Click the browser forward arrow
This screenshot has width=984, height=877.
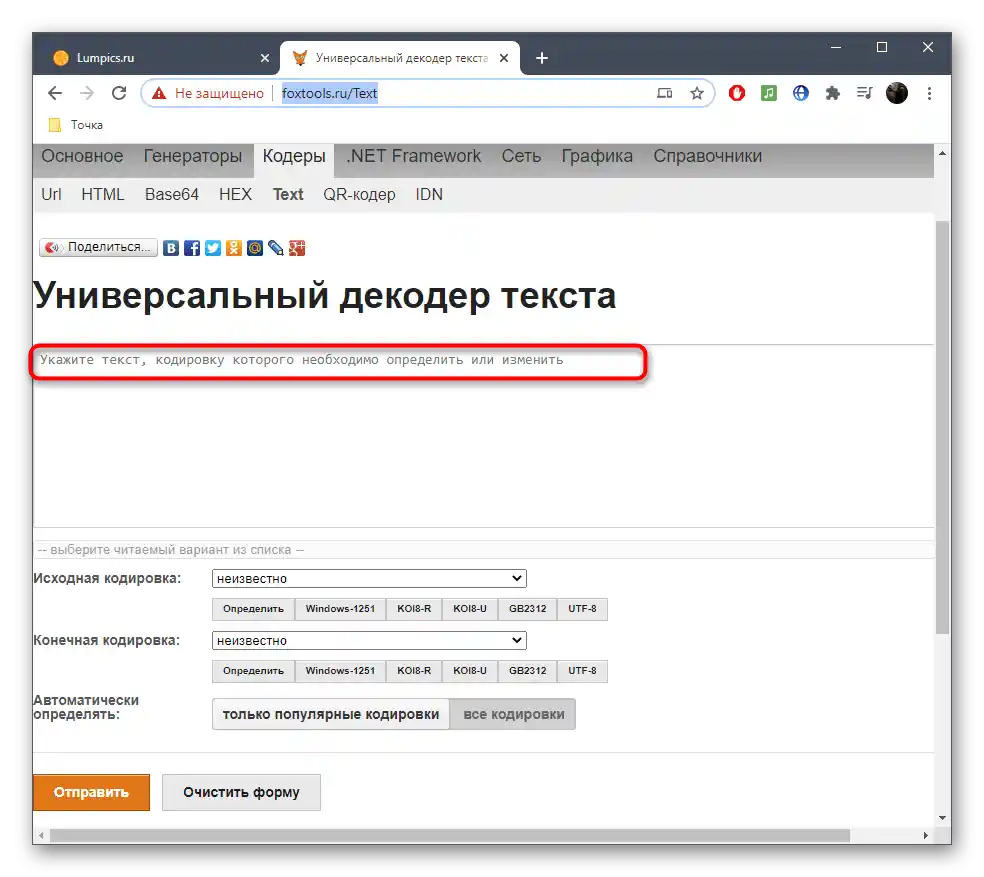coord(87,94)
